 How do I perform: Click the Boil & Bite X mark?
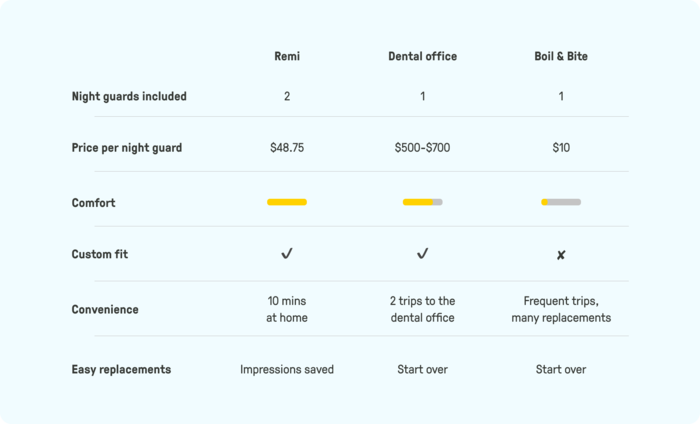point(561,255)
